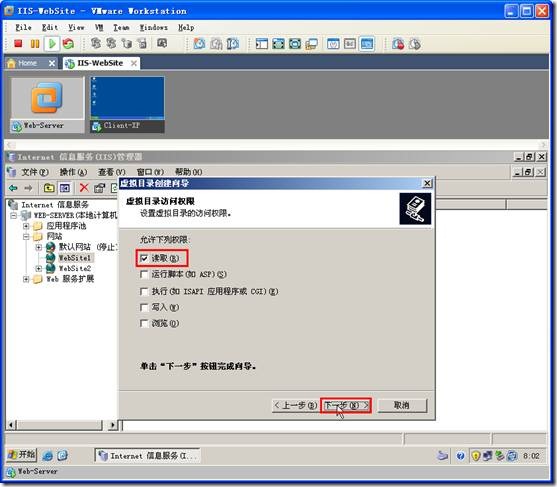Screen dimensions: 557x487
Task: Click the Unity mode icon
Action: (311, 44)
